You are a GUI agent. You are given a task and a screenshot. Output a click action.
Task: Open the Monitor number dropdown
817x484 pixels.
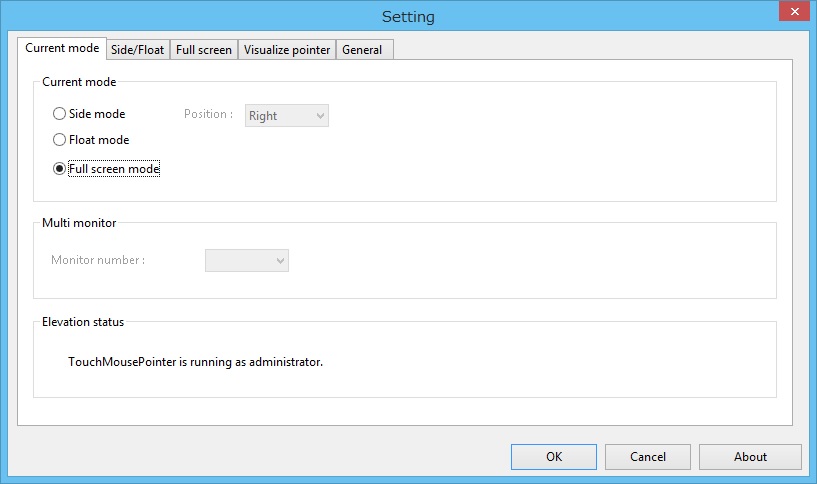coord(247,261)
